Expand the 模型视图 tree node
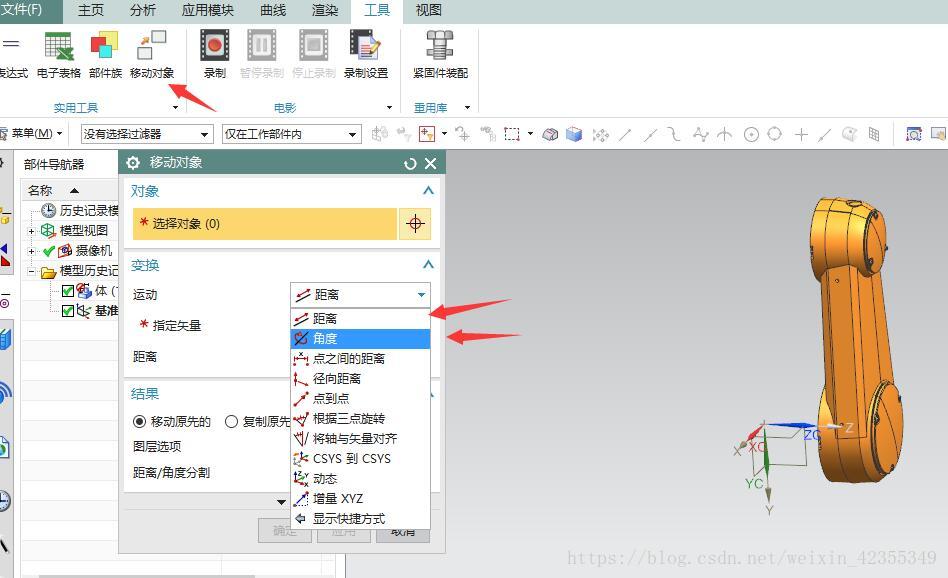 tap(31, 231)
